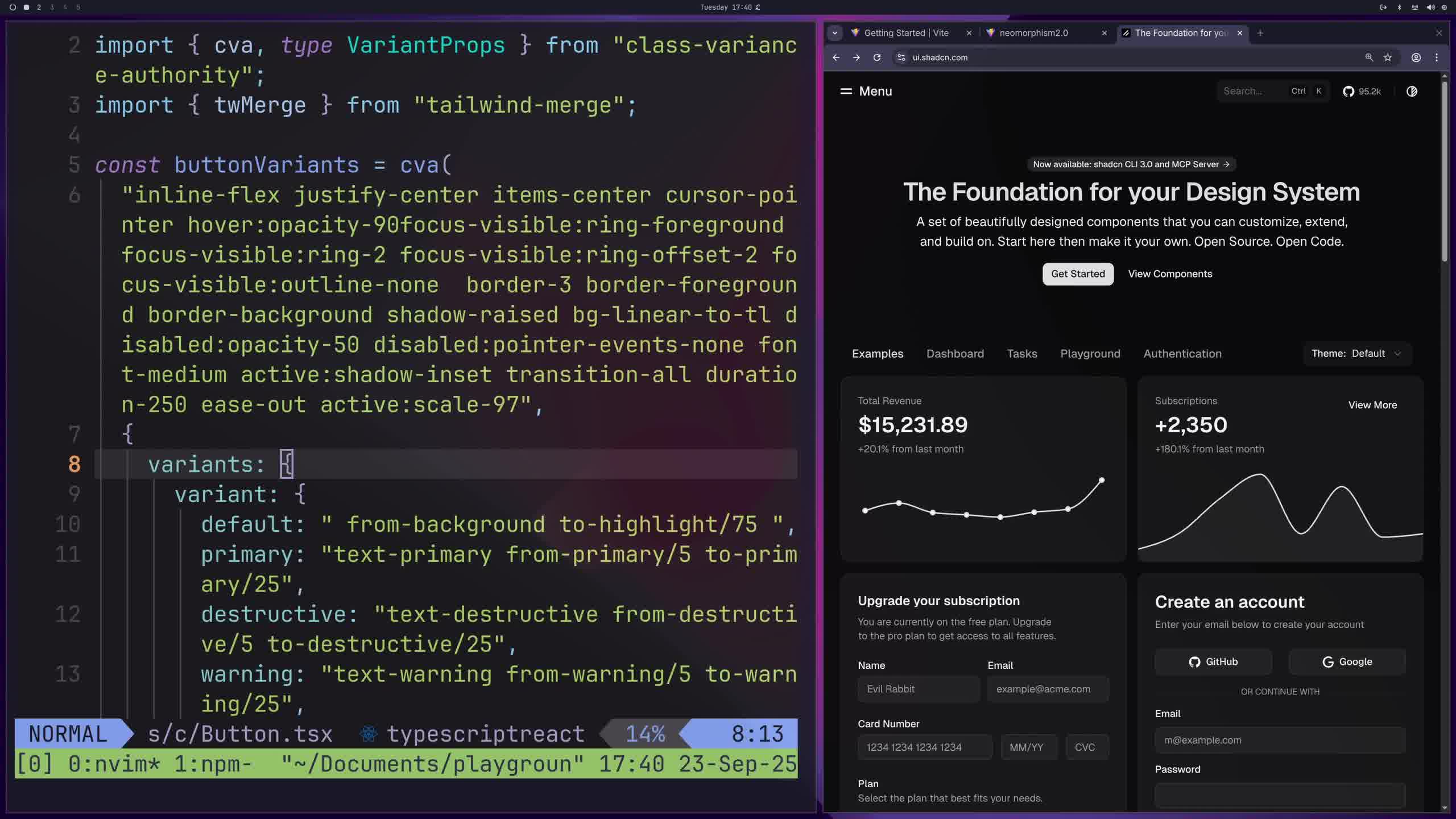Open GitHub repo with 95.2k stars
The width and height of the screenshot is (1456, 819).
[1362, 92]
